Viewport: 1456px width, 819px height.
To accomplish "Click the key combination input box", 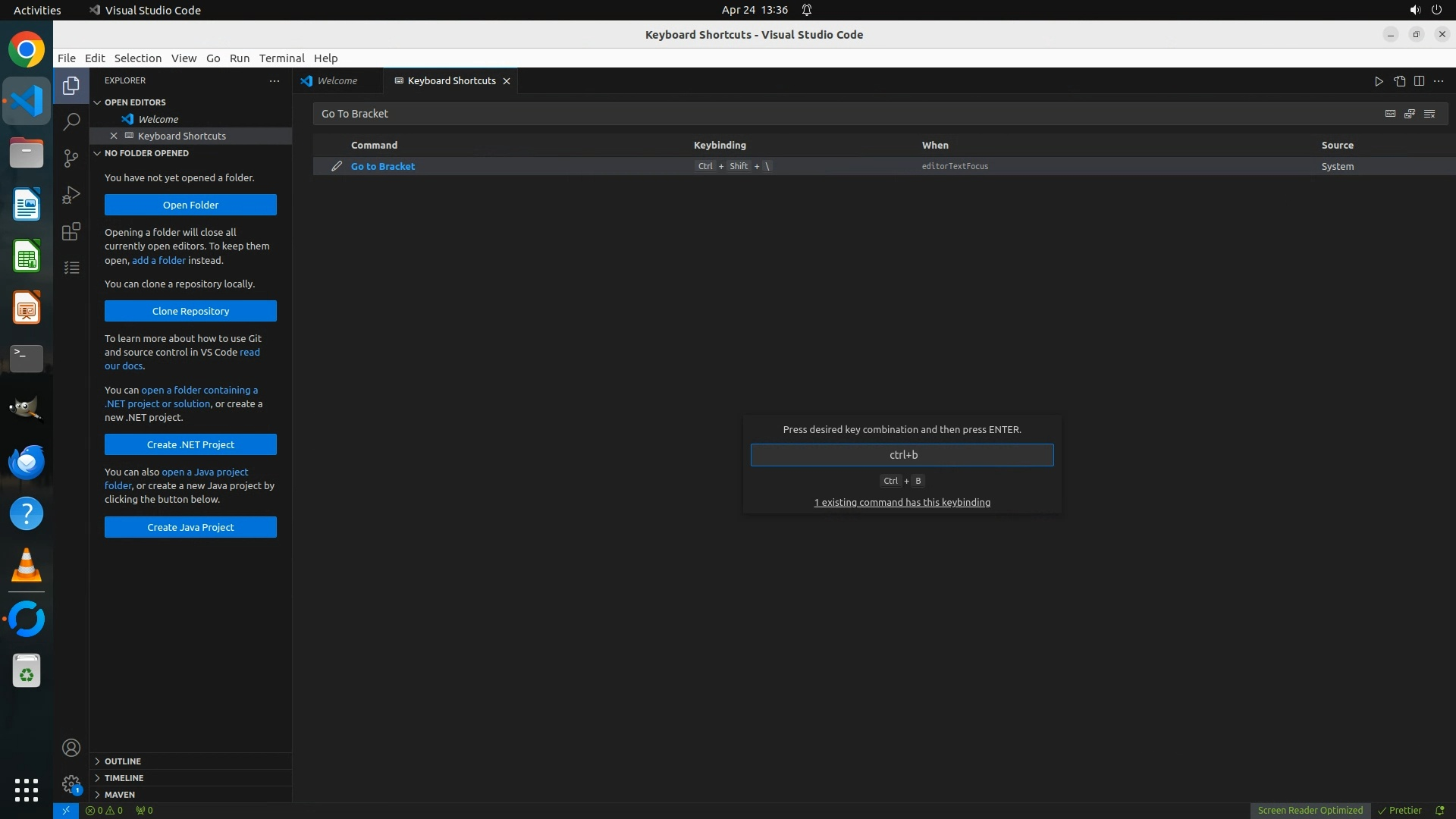I will tap(902, 455).
